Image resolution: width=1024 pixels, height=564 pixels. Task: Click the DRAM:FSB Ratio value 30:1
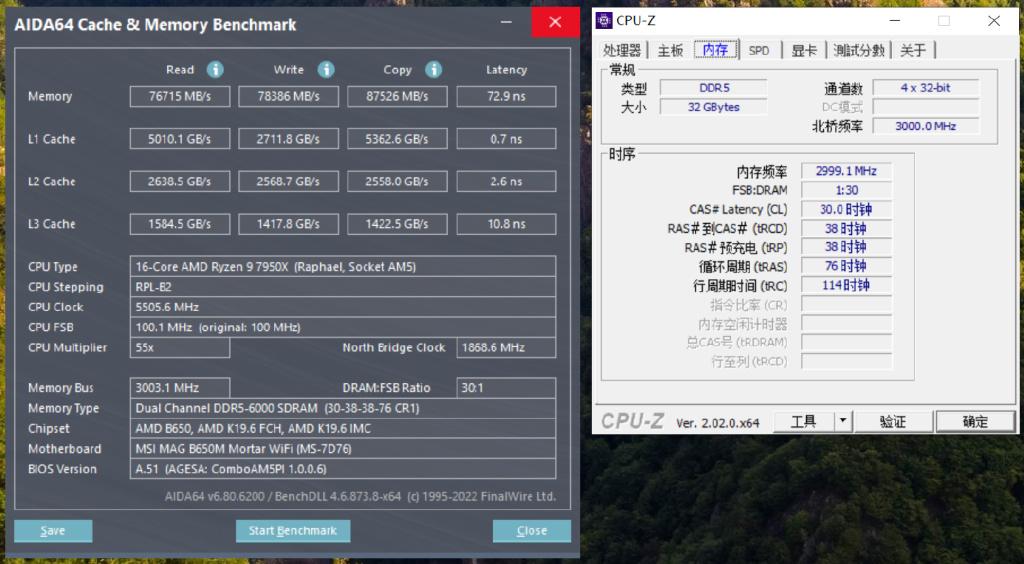506,388
